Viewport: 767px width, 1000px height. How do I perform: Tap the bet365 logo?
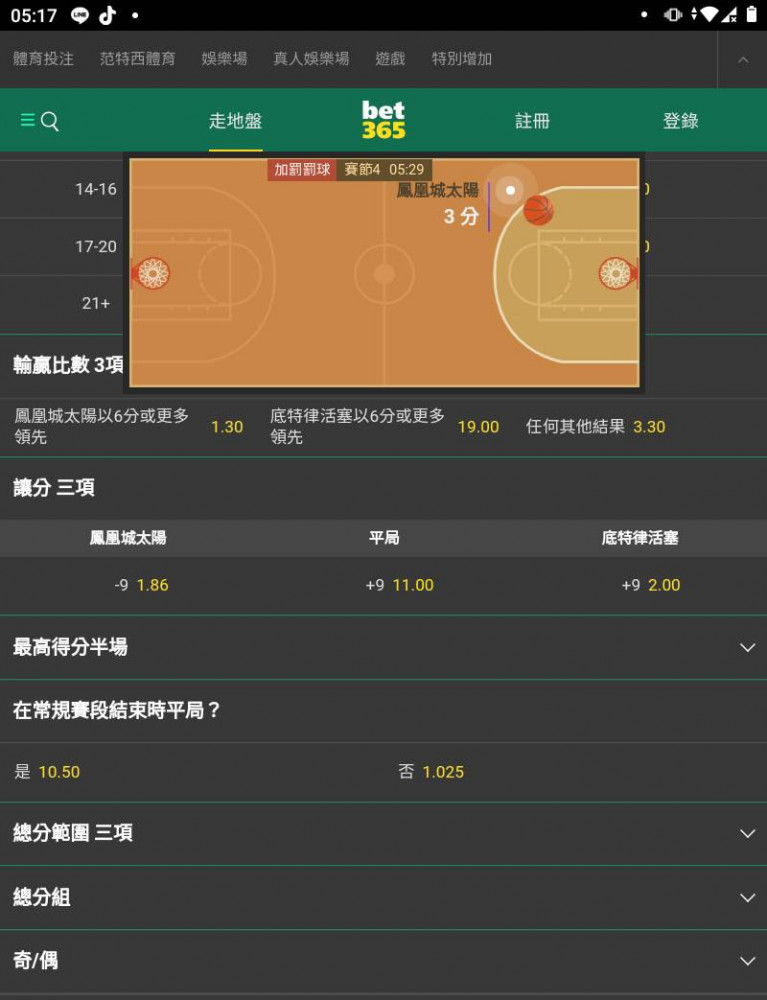(x=383, y=120)
